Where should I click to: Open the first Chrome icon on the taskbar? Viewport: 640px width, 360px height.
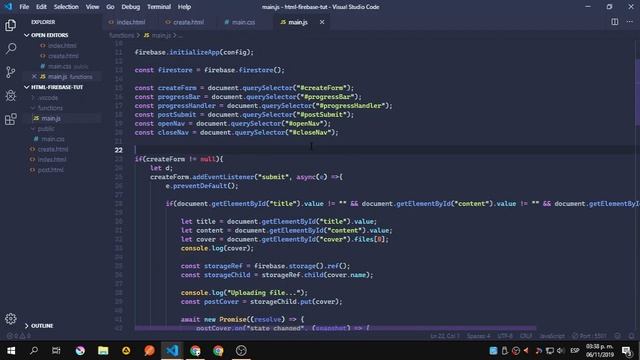pyautogui.click(x=195, y=351)
